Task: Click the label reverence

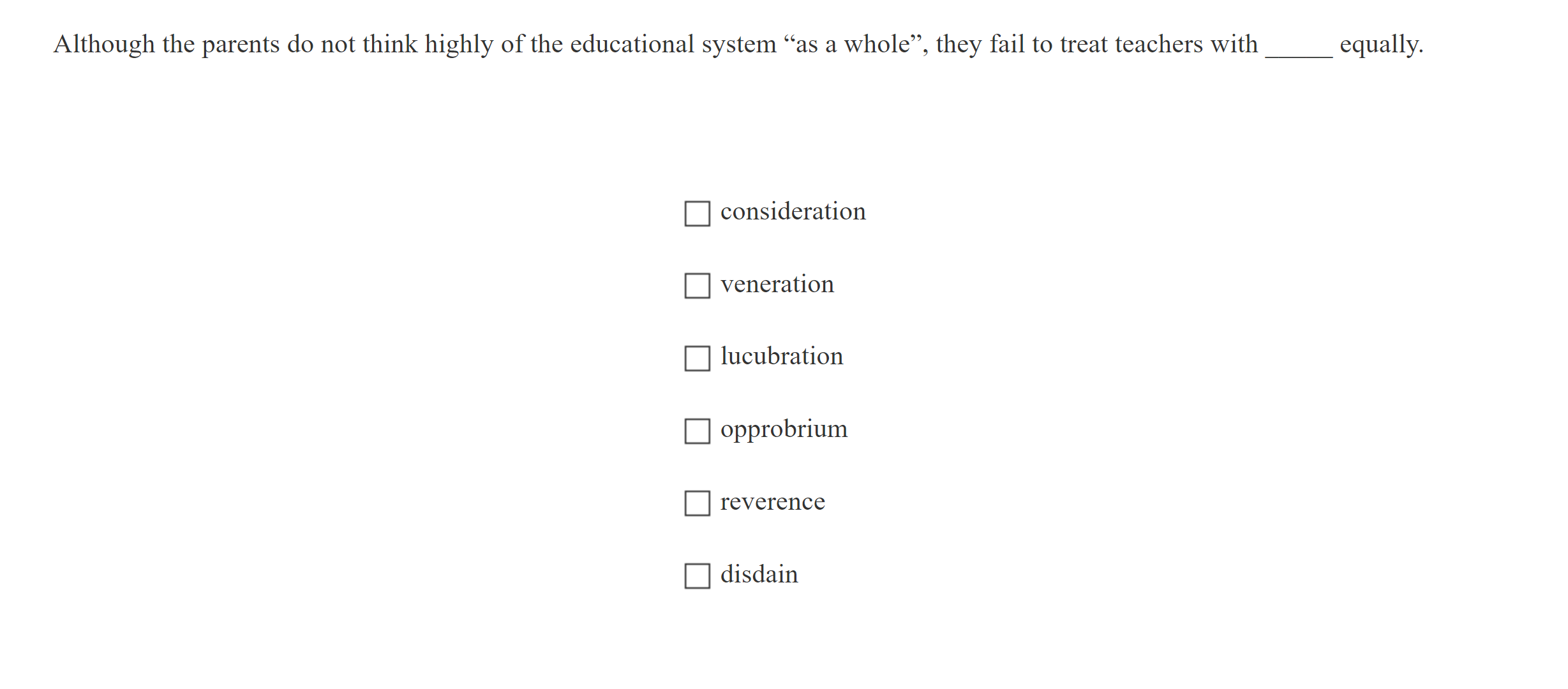Action: pos(772,501)
